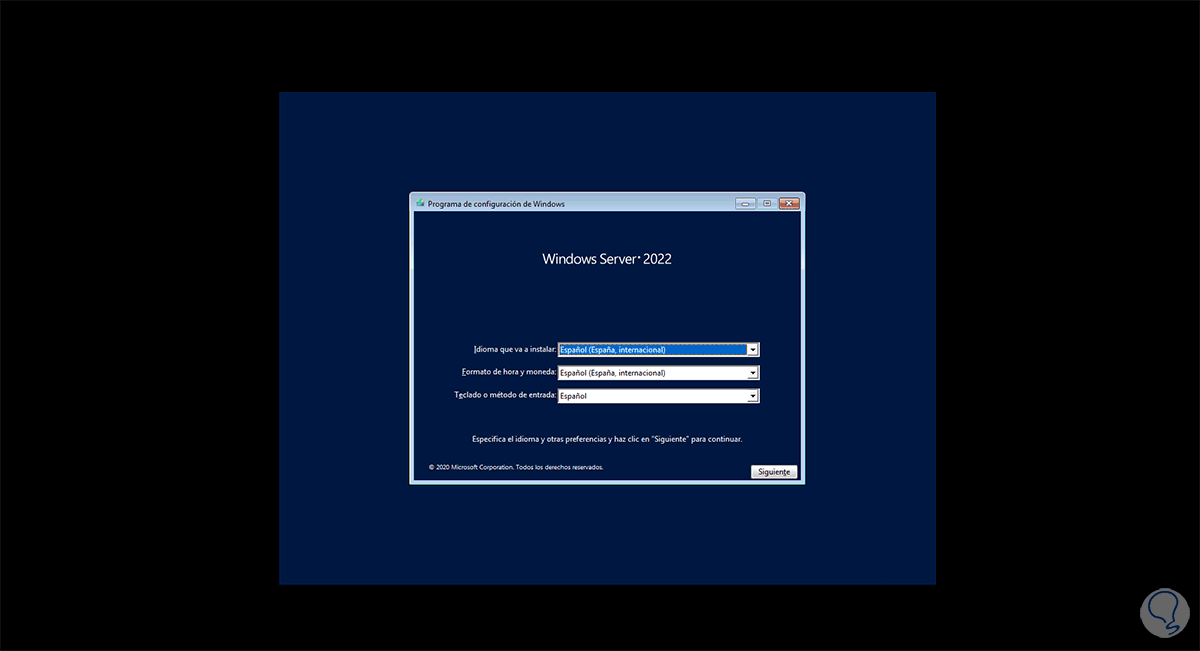This screenshot has height=651, width=1200.
Task: Maximize the Windows setup window
Action: 767,203
